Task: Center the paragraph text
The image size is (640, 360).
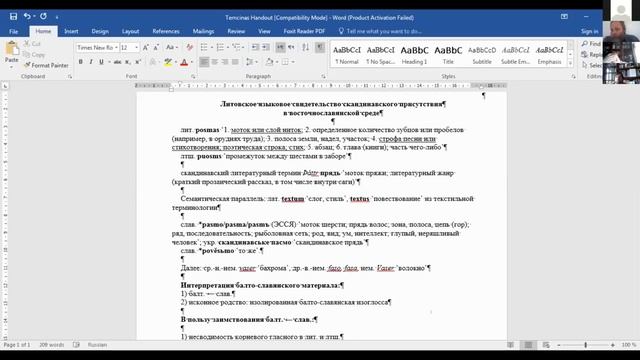Action: [215, 62]
